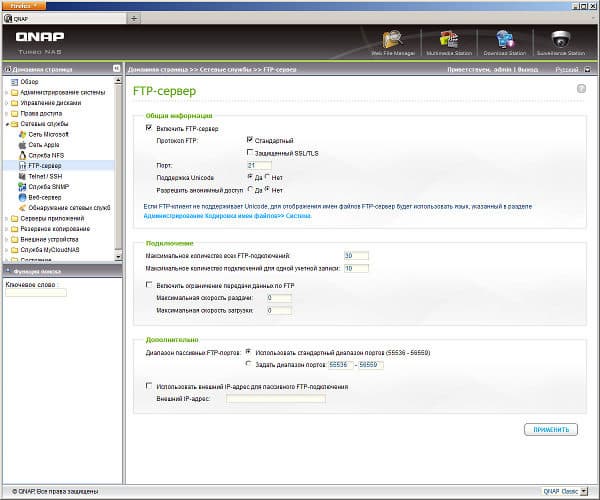Open the QNAP Classic theme dropdown

(x=584, y=491)
